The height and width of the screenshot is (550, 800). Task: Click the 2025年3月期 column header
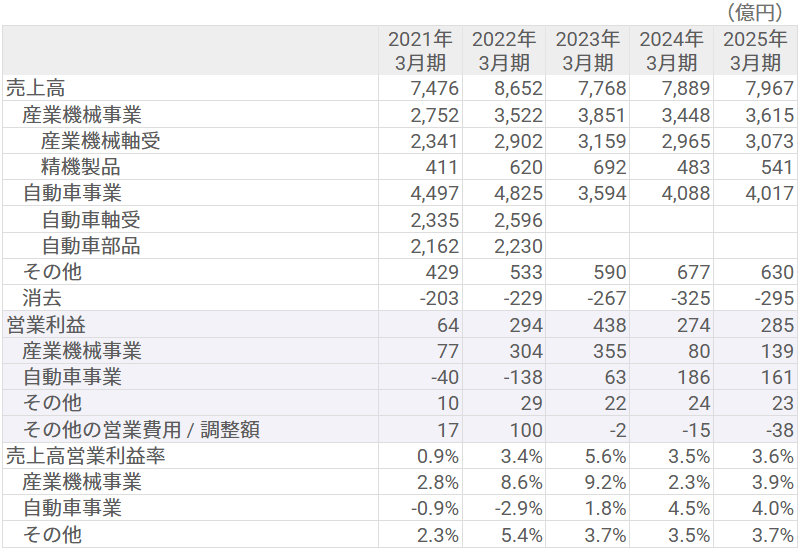[756, 50]
